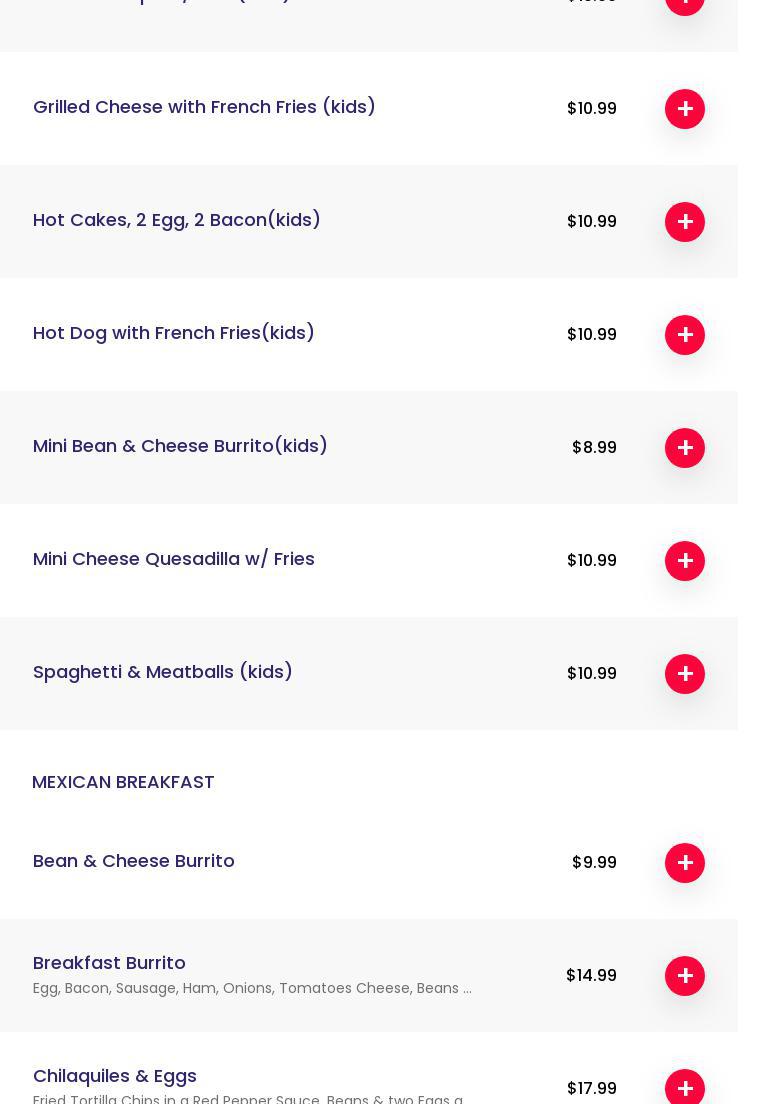Add Breakfast Burrito to cart
Screen dimensions: 770x1104
pos(685,976)
